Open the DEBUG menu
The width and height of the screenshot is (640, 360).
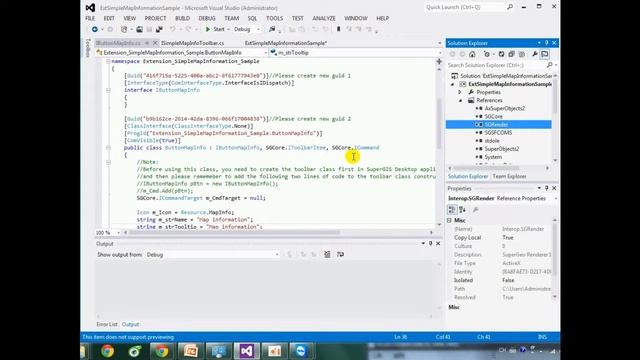(207, 18)
